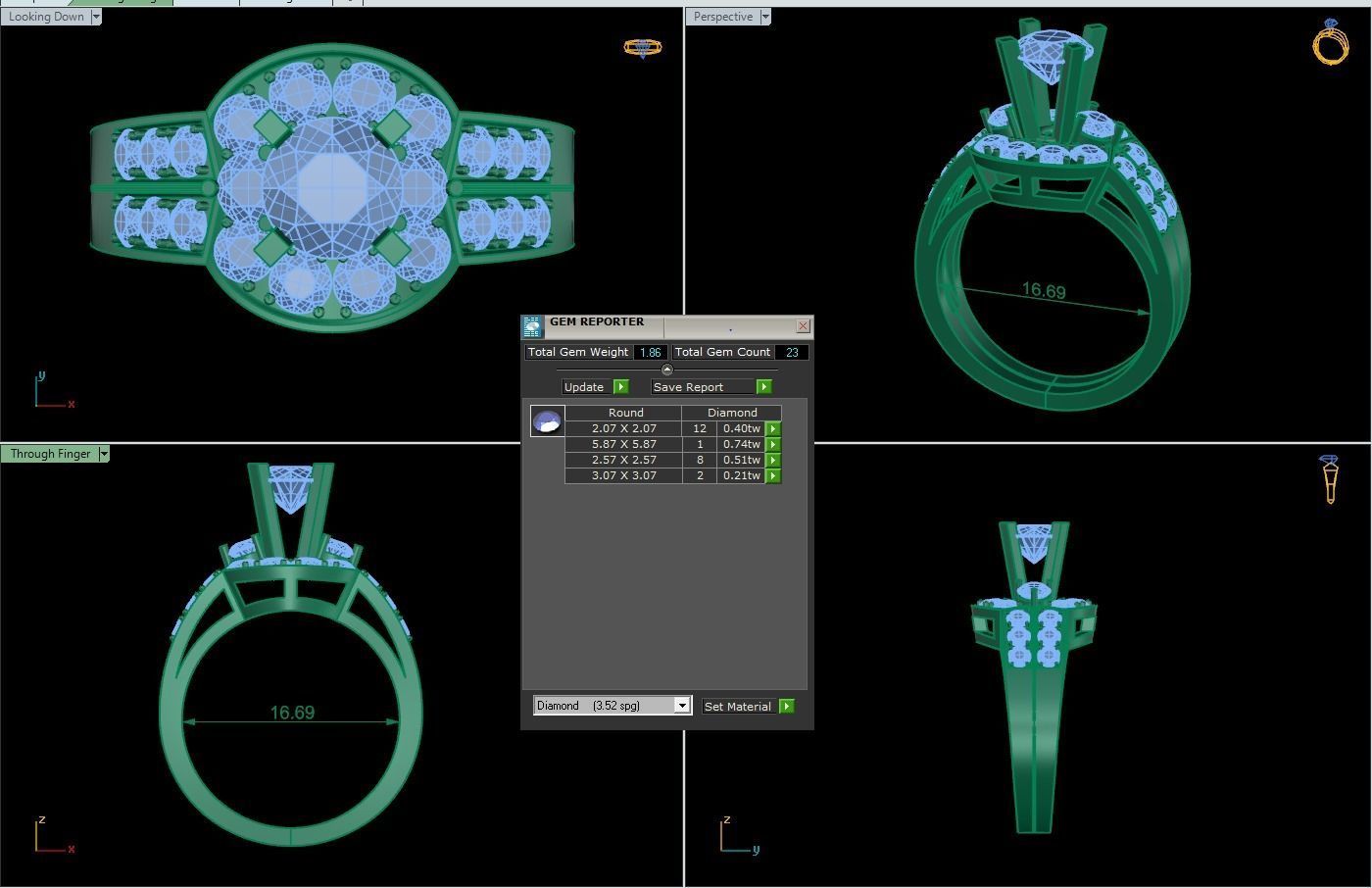This screenshot has width=1372, height=888.
Task: Click the ring view icon in Looking Down viewport
Action: (643, 47)
